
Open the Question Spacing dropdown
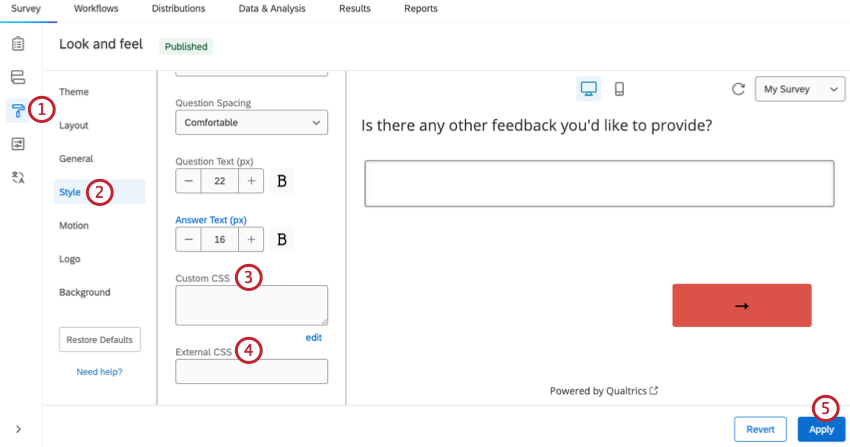pos(251,123)
